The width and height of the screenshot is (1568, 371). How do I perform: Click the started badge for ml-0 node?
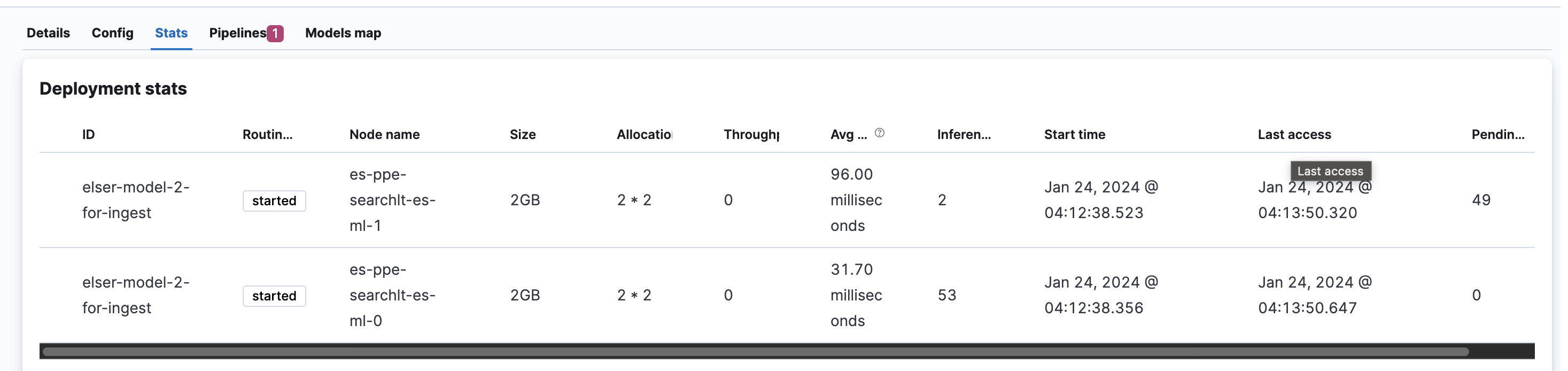(274, 296)
